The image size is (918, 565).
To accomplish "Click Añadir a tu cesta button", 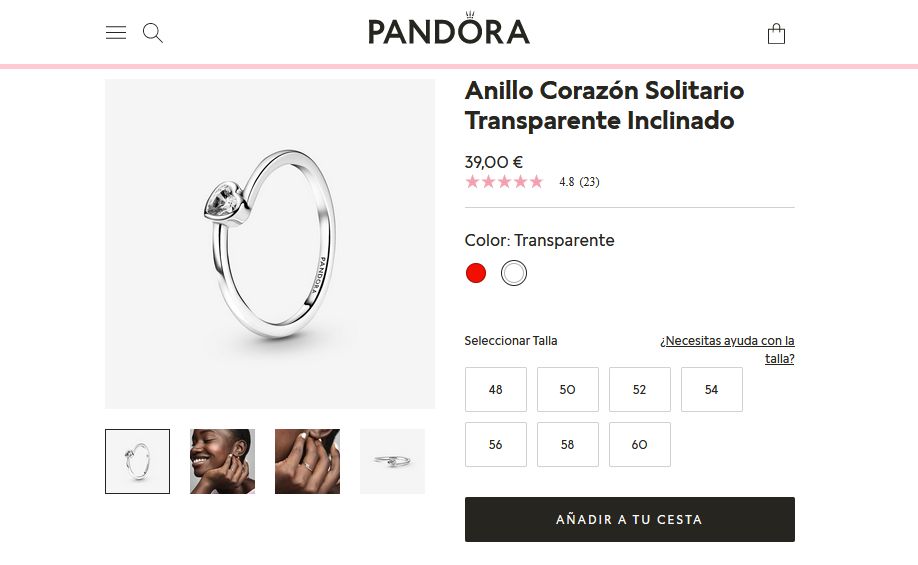I will (x=630, y=519).
